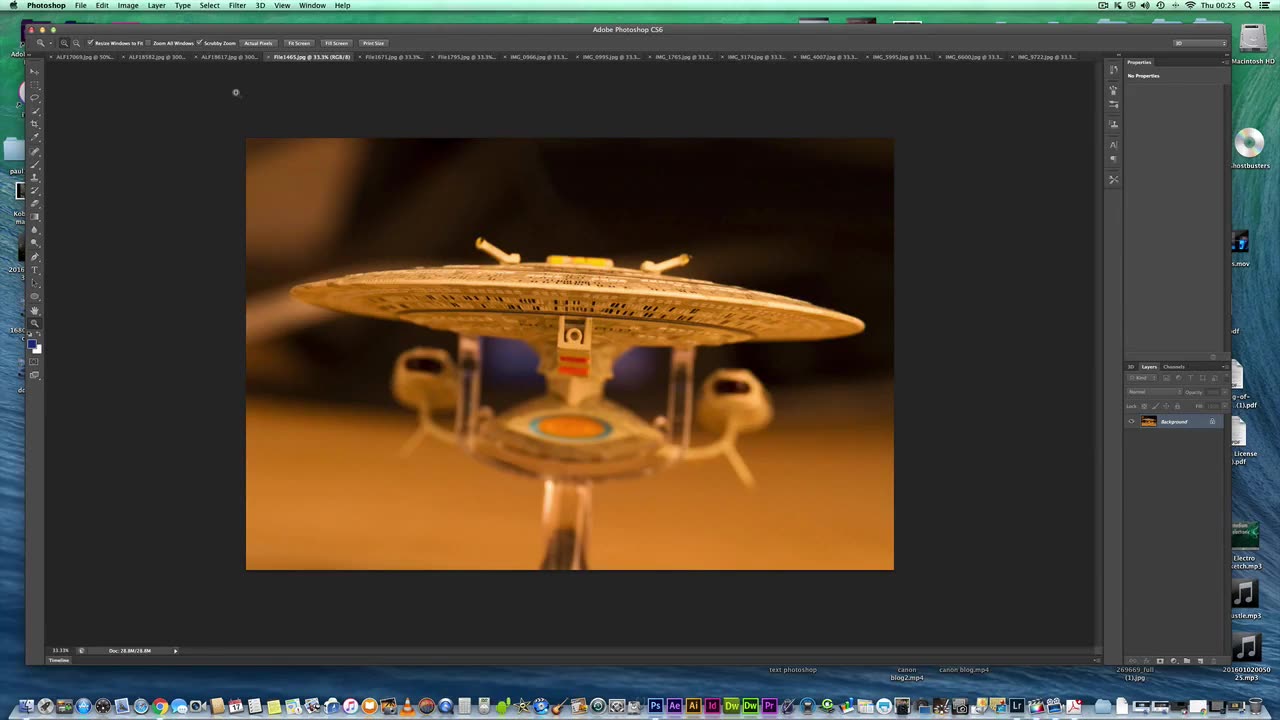Toggle Quick Mask mode
1280x720 pixels.
point(35,362)
